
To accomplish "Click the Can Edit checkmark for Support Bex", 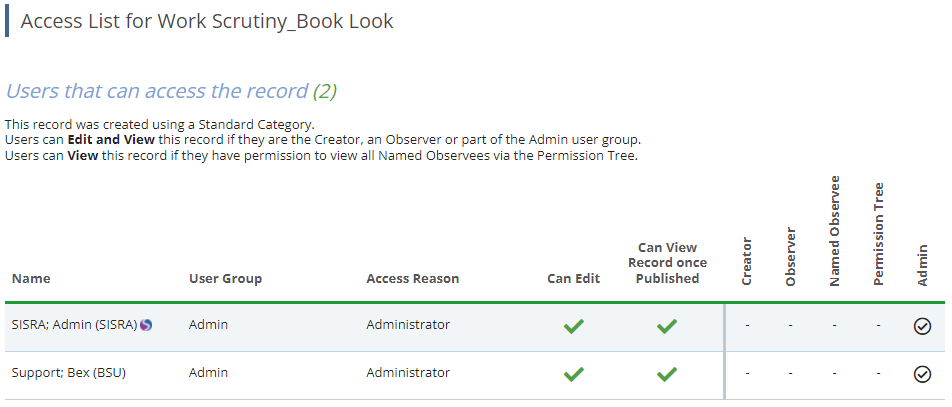I will point(574,374).
